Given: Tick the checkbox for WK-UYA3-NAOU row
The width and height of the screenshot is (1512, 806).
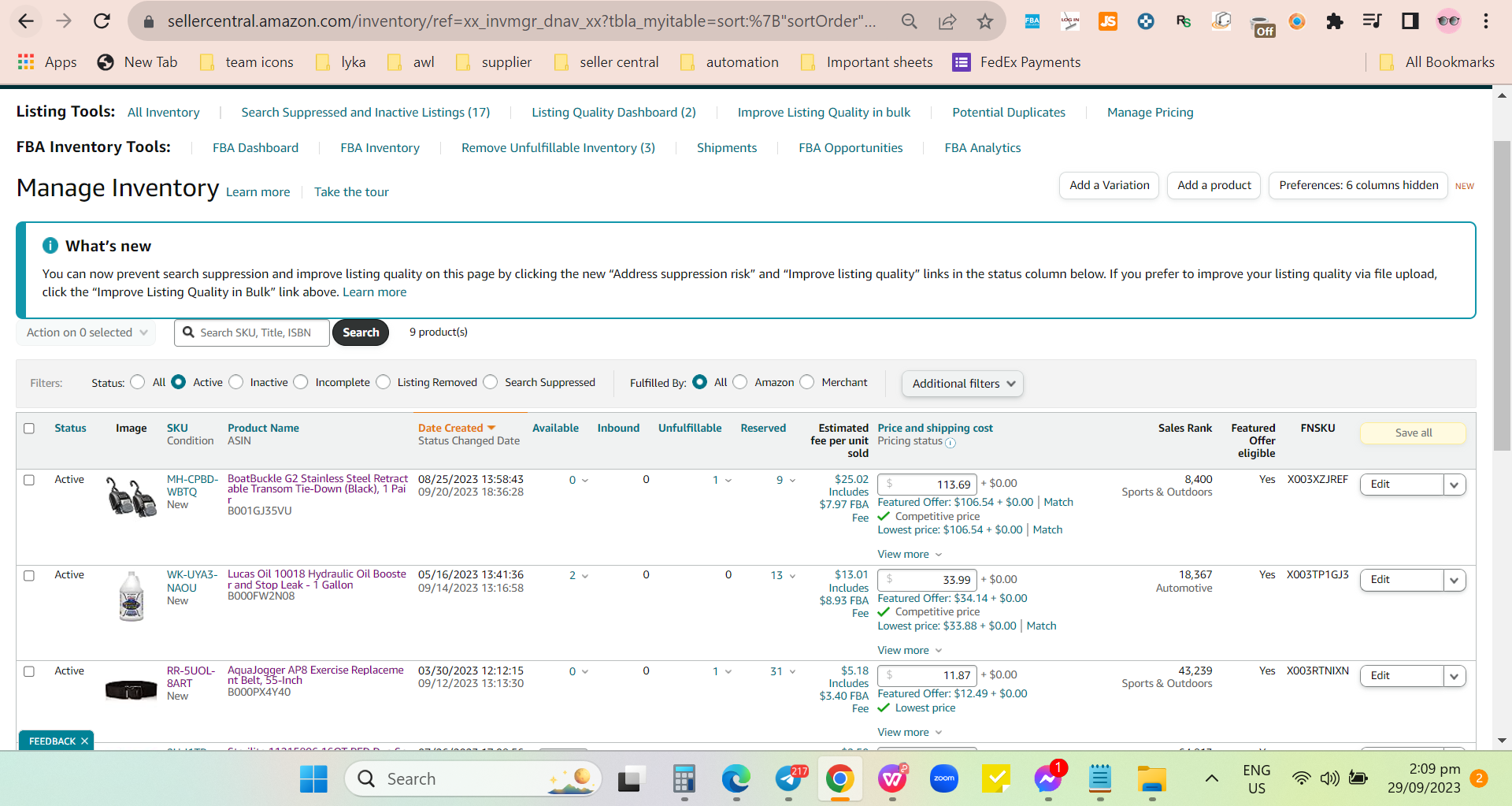Looking at the screenshot, I should 29,576.
